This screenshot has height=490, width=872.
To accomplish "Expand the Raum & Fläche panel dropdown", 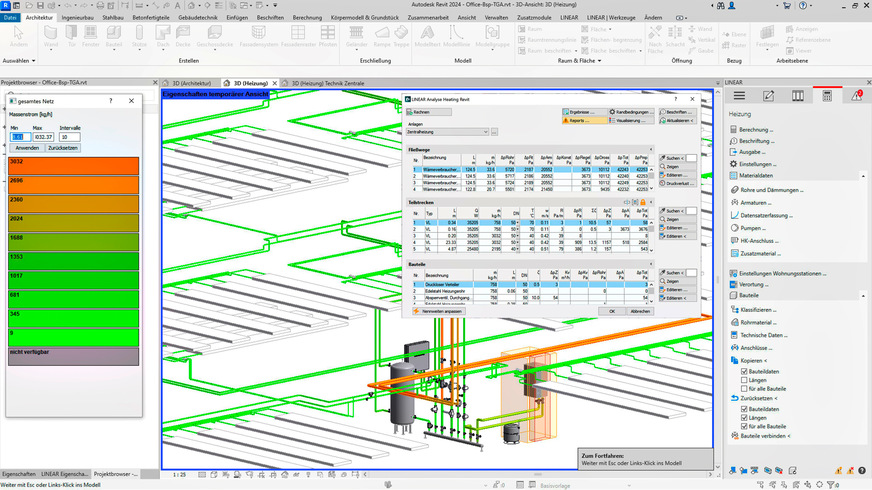I will point(579,61).
